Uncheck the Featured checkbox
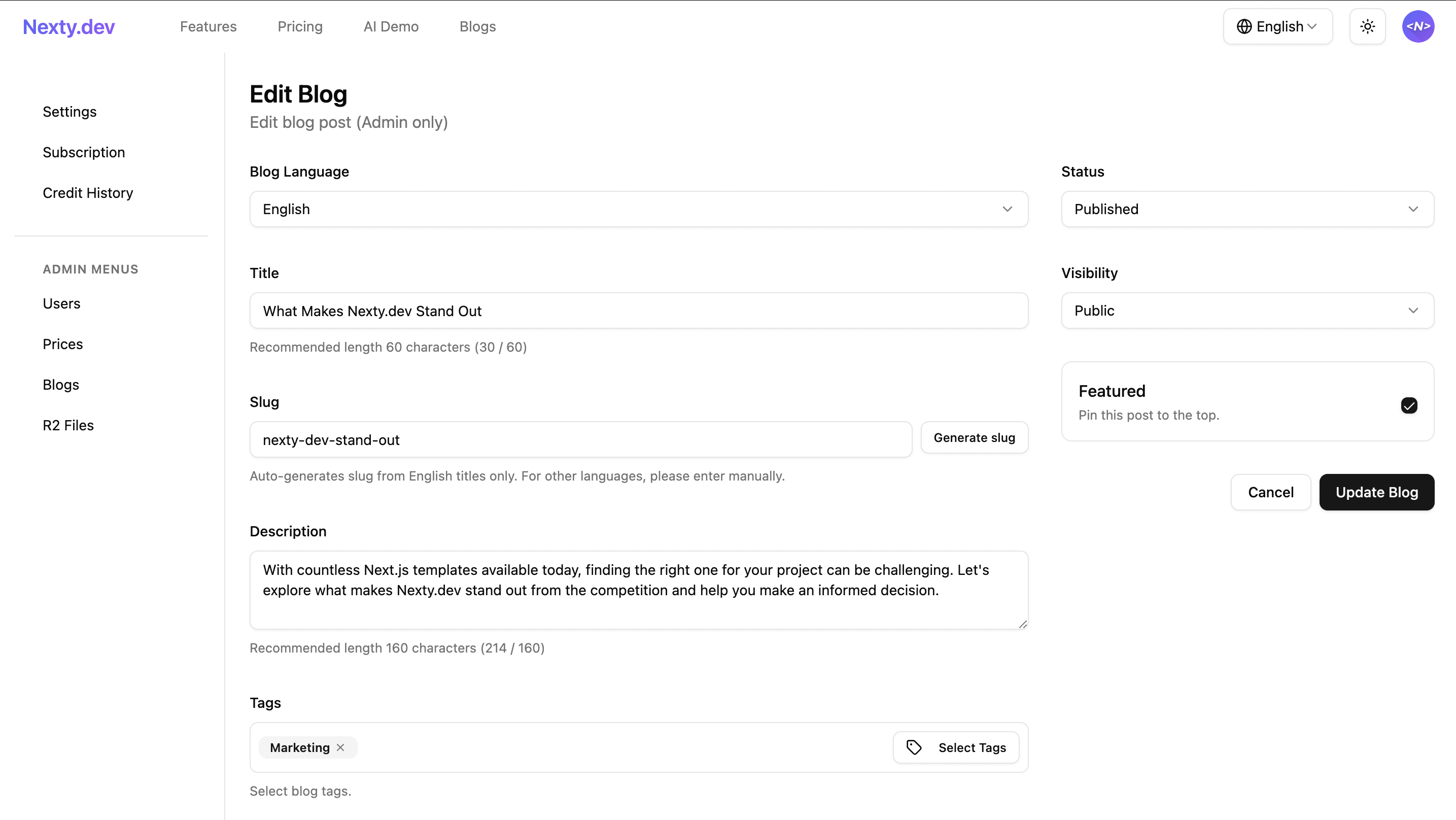This screenshot has width=1456, height=820. click(1409, 405)
